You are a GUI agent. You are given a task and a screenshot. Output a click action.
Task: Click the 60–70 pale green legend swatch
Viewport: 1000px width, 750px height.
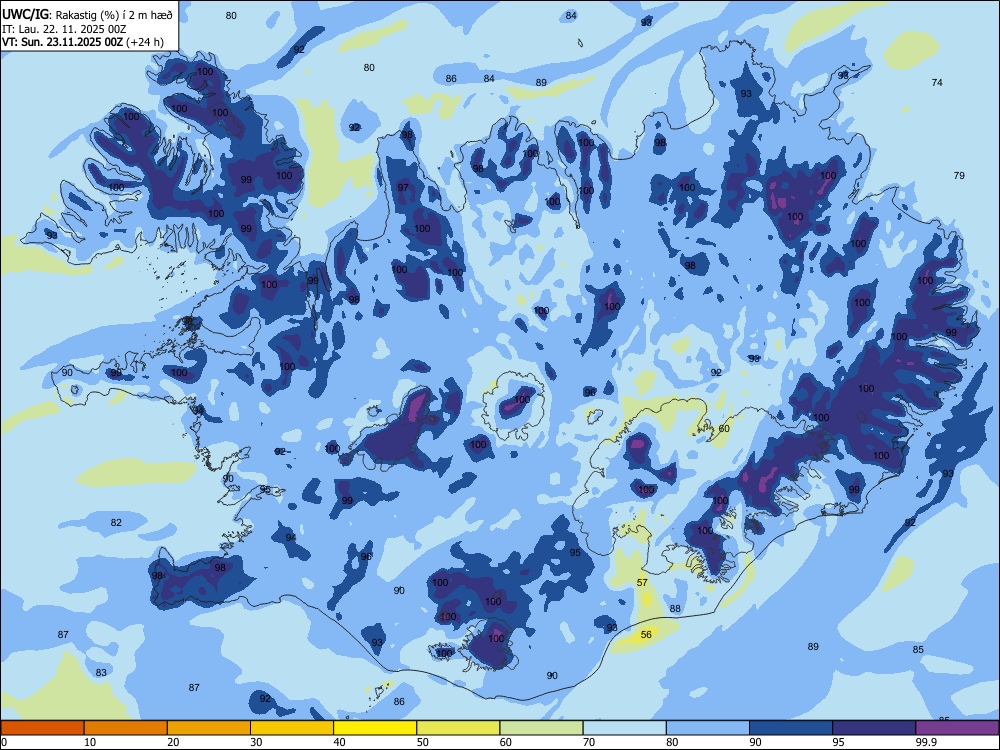click(x=541, y=728)
